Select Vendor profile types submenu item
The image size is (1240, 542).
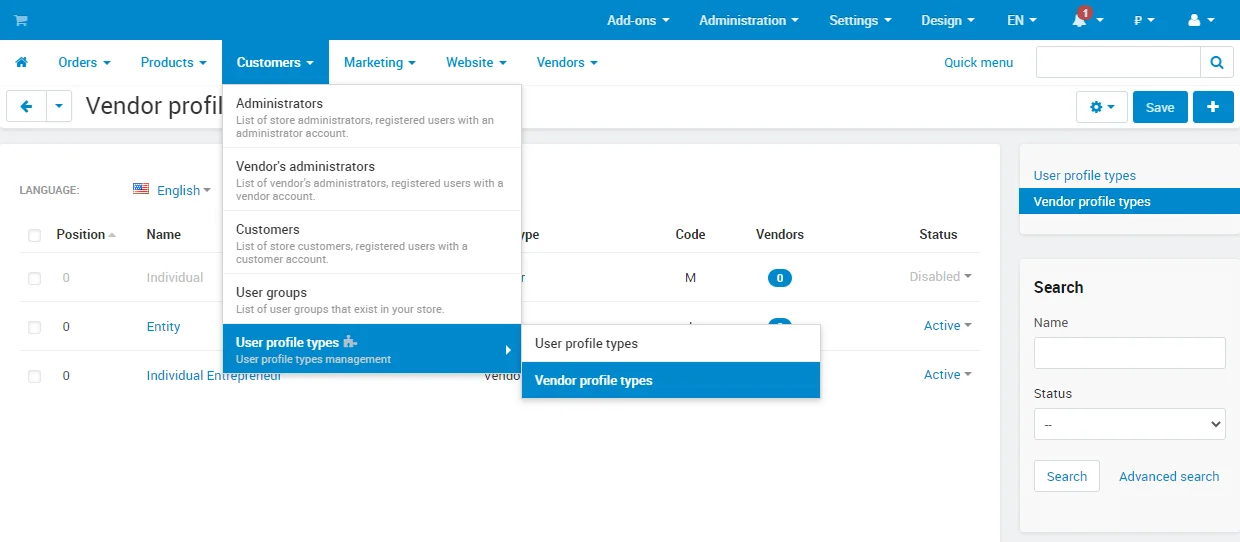(x=670, y=380)
